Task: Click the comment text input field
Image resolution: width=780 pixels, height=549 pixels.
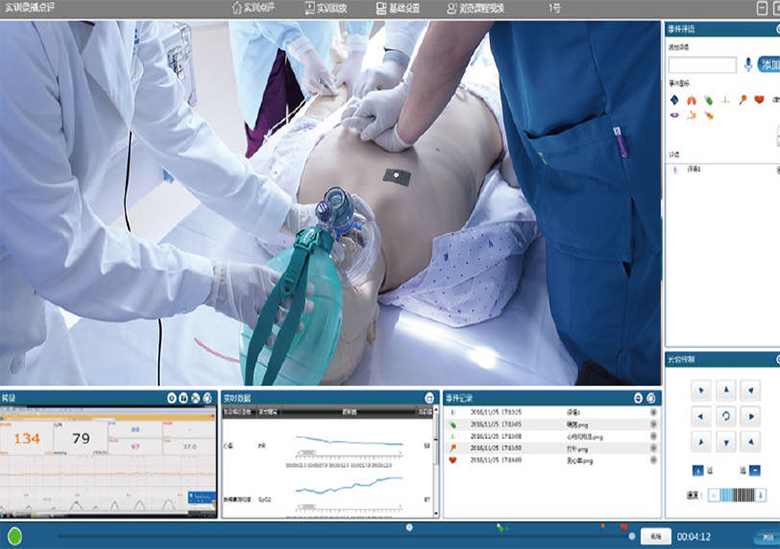Action: (702, 65)
